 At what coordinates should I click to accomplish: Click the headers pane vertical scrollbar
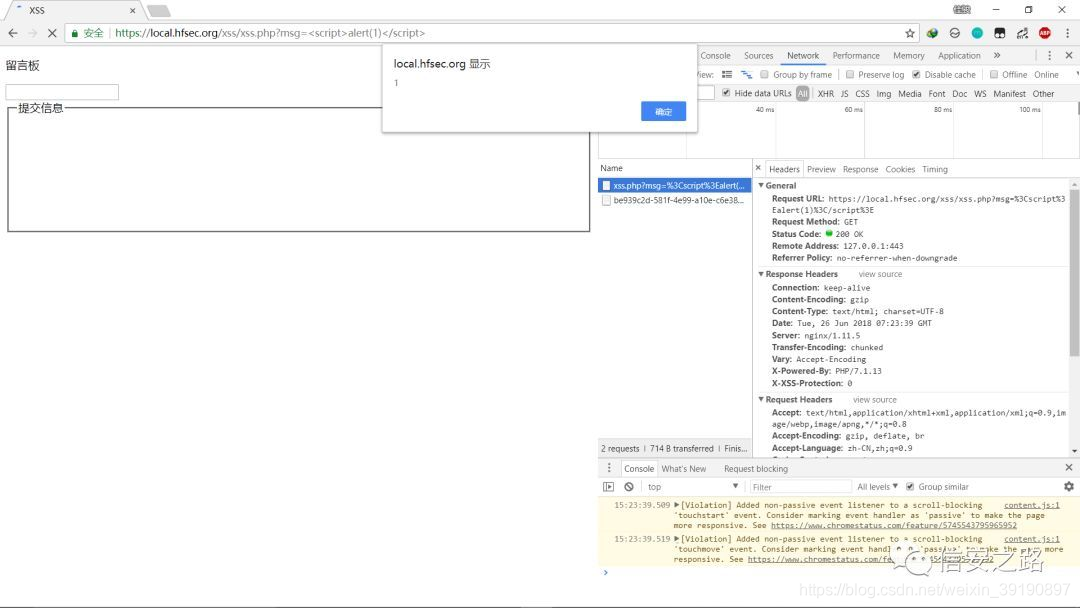coord(1074,272)
